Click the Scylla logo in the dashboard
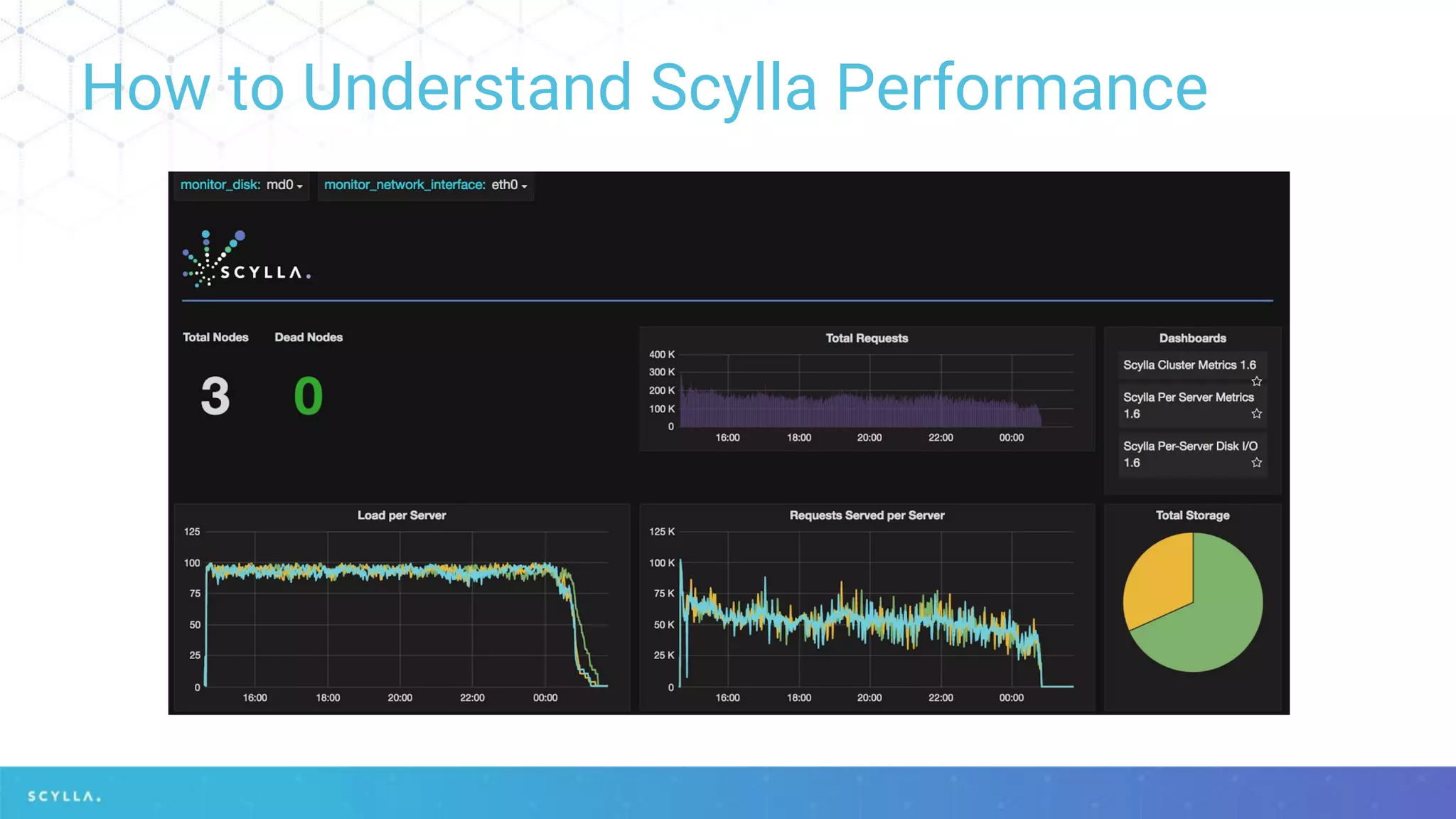The width and height of the screenshot is (1456, 819). 246,259
